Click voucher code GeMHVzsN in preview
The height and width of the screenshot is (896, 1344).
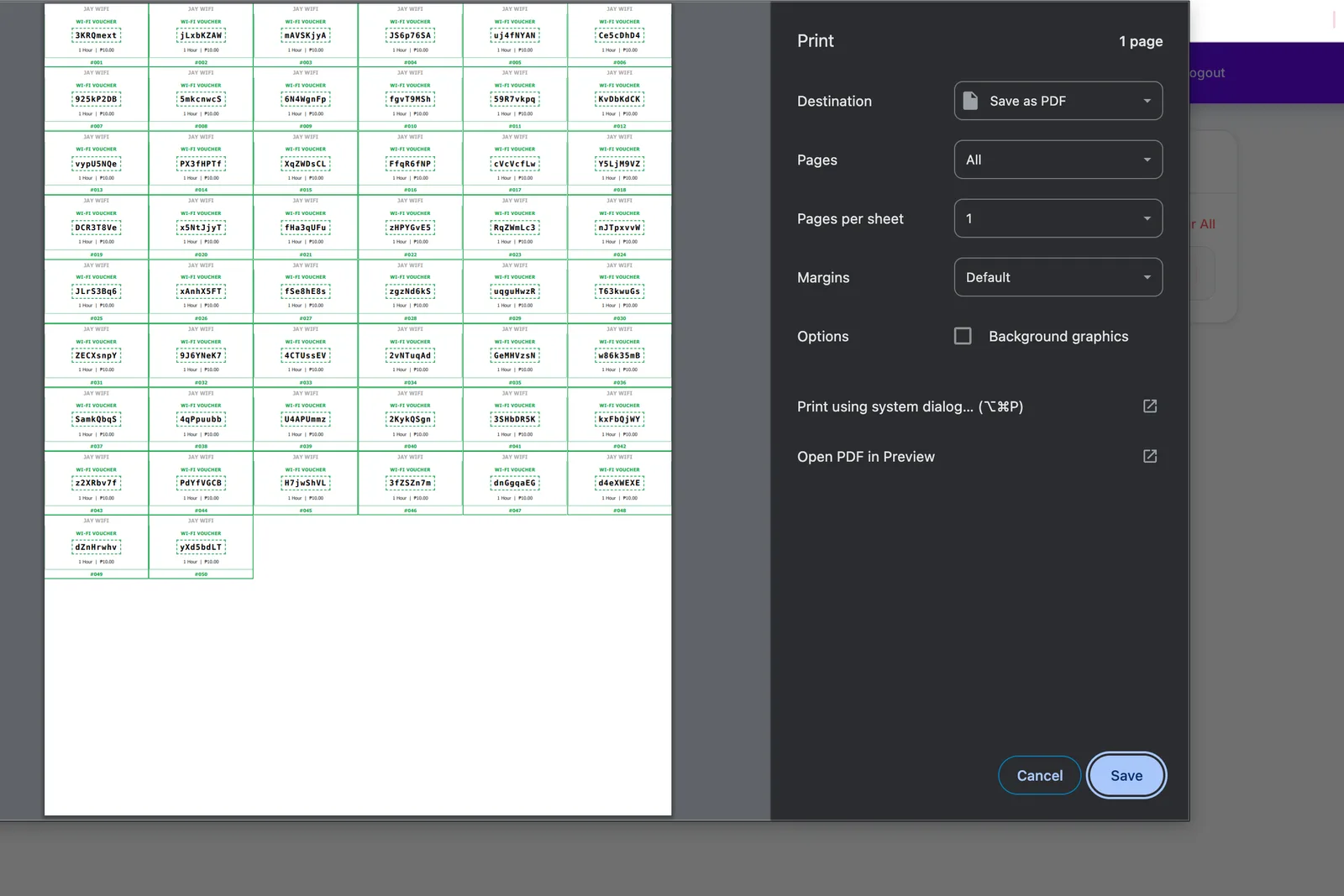[515, 355]
